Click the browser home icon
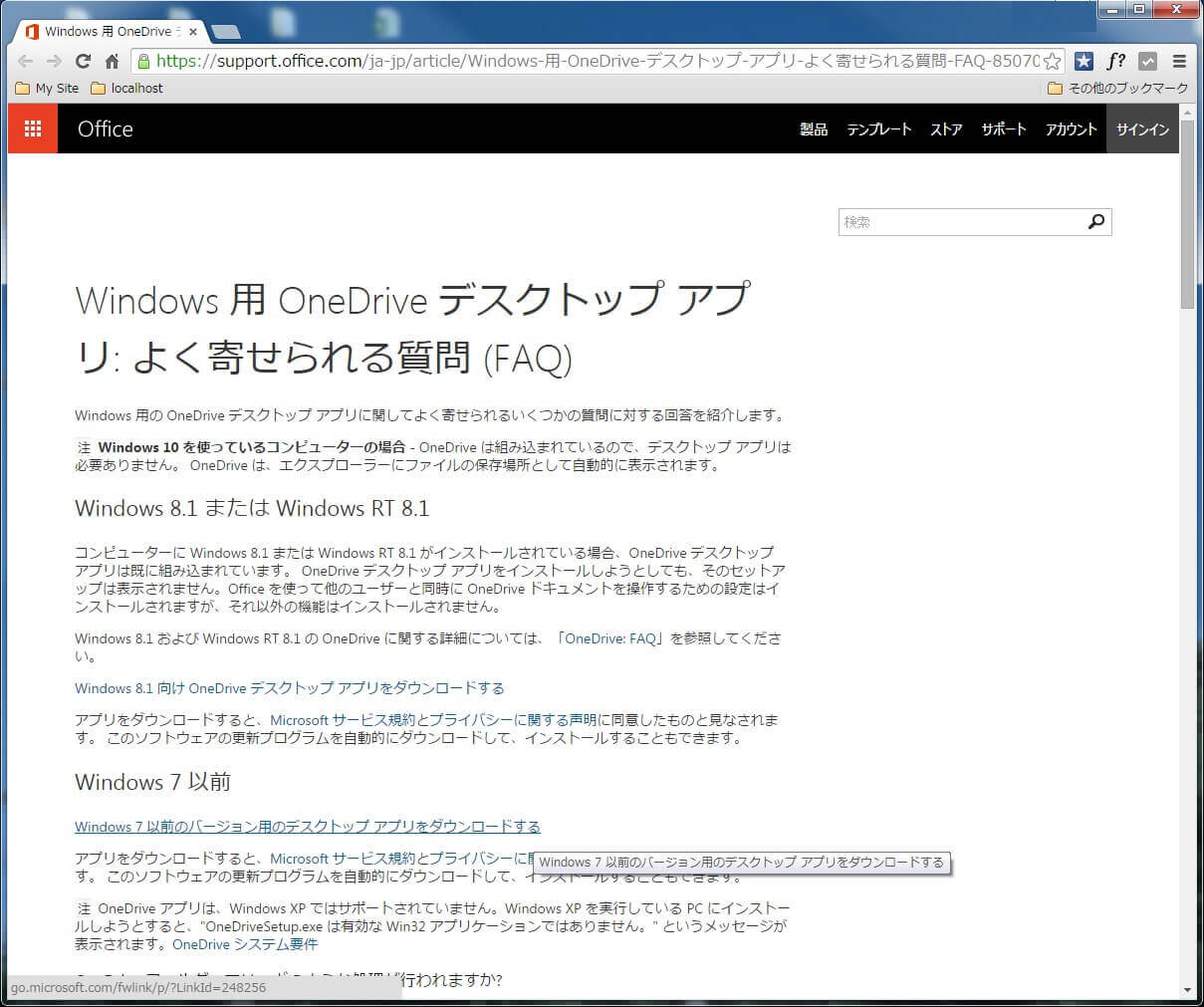Image resolution: width=1204 pixels, height=1007 pixels. click(112, 61)
